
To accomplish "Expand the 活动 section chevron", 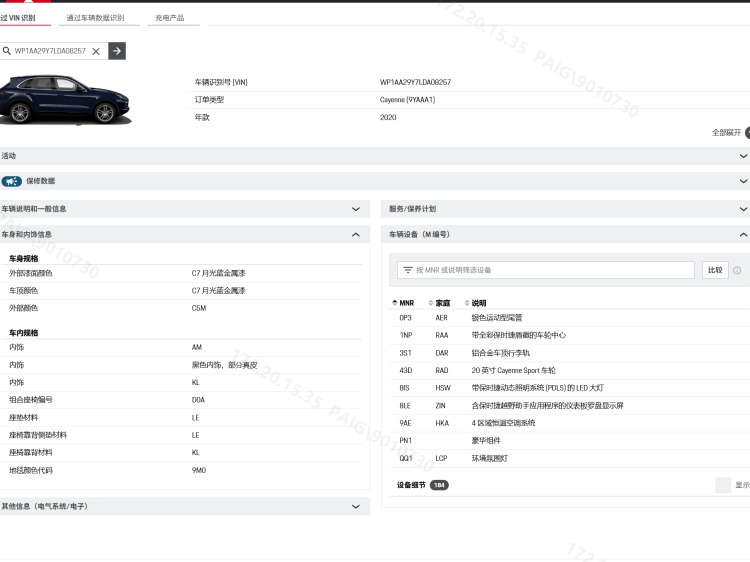I will 743,156.
